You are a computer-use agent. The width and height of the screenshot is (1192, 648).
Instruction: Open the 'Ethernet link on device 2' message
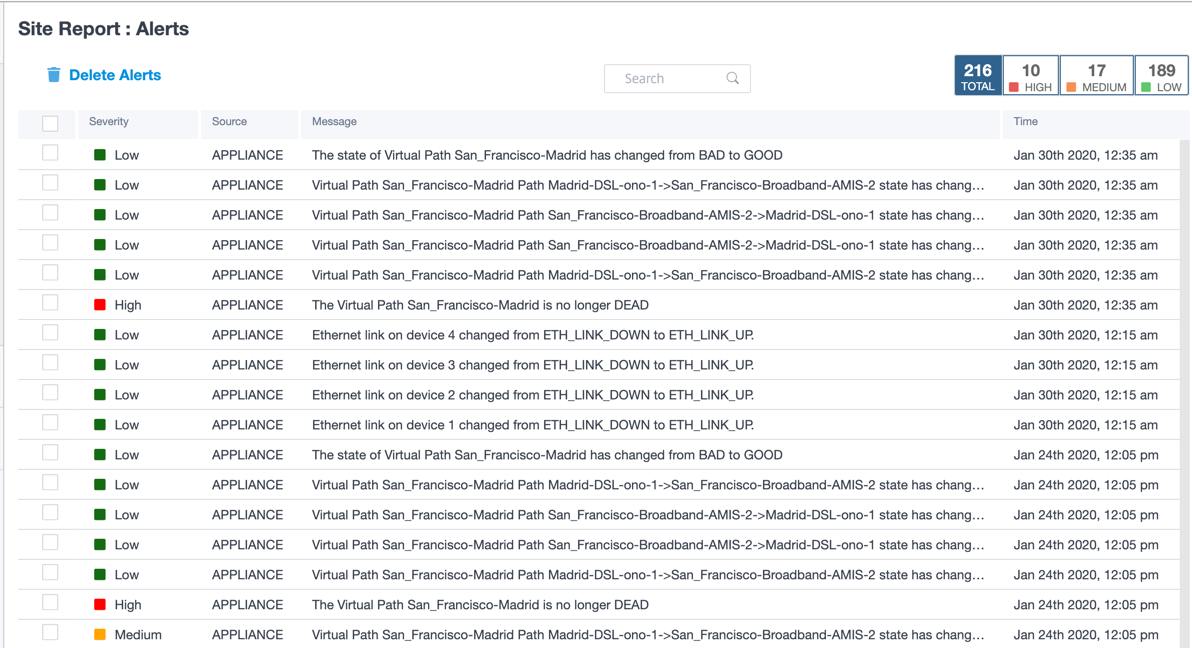[x=533, y=395]
